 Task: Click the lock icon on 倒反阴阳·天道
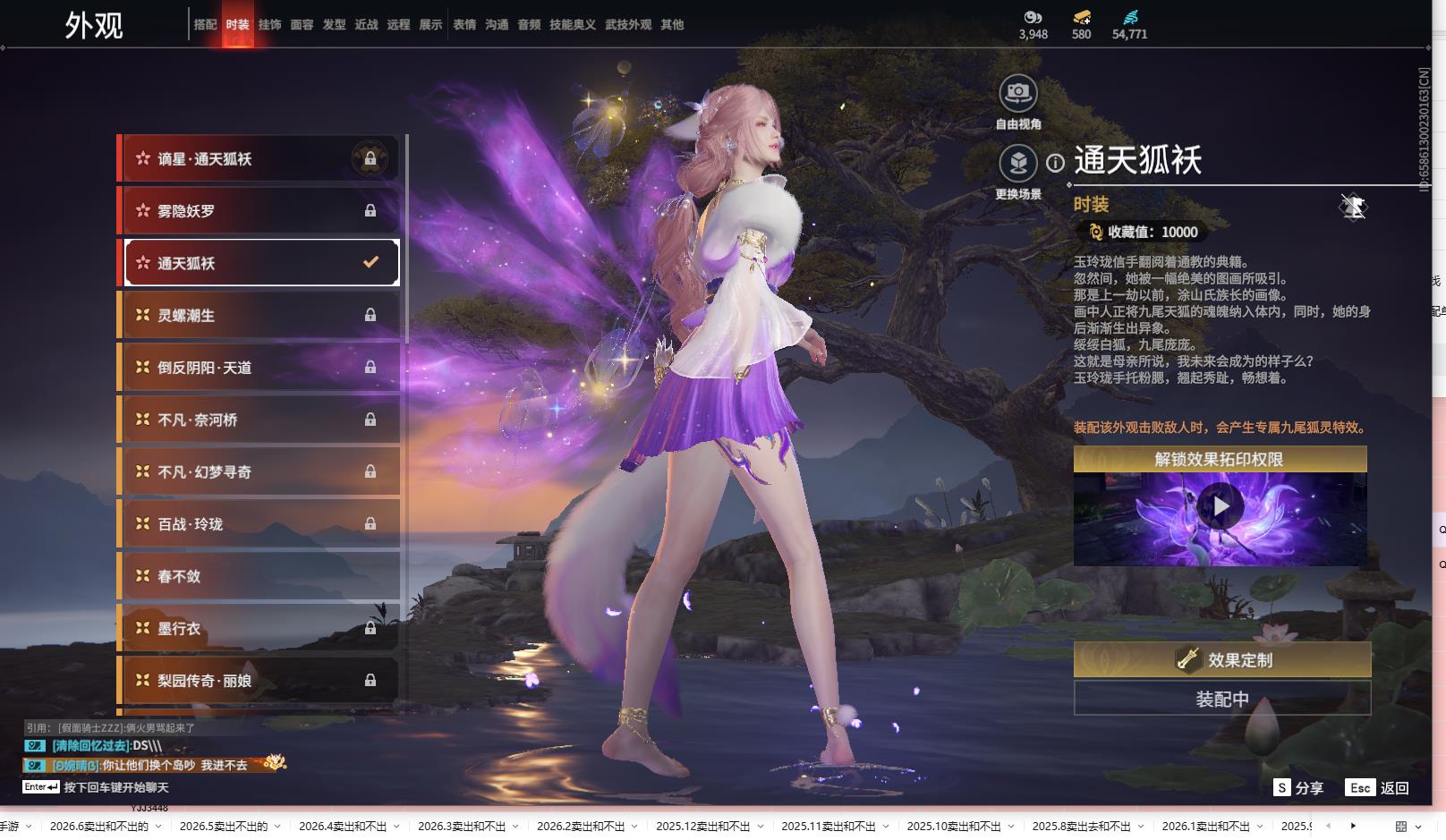click(x=370, y=367)
